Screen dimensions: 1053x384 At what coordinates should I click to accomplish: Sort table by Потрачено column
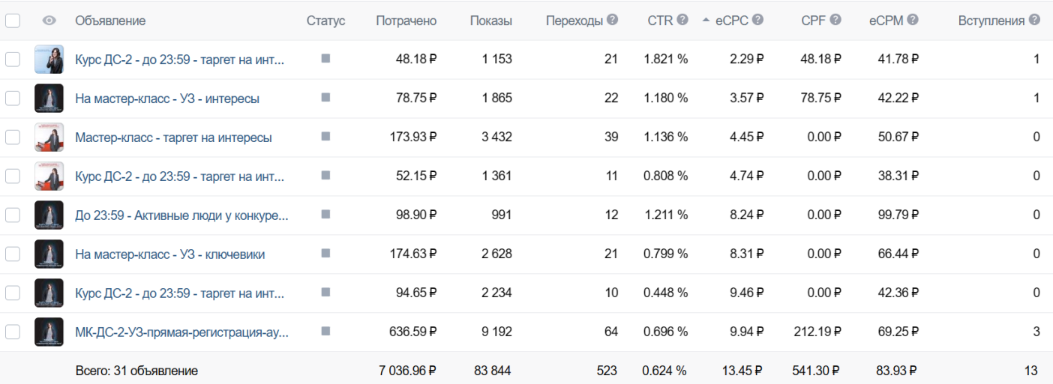pyautogui.click(x=406, y=21)
